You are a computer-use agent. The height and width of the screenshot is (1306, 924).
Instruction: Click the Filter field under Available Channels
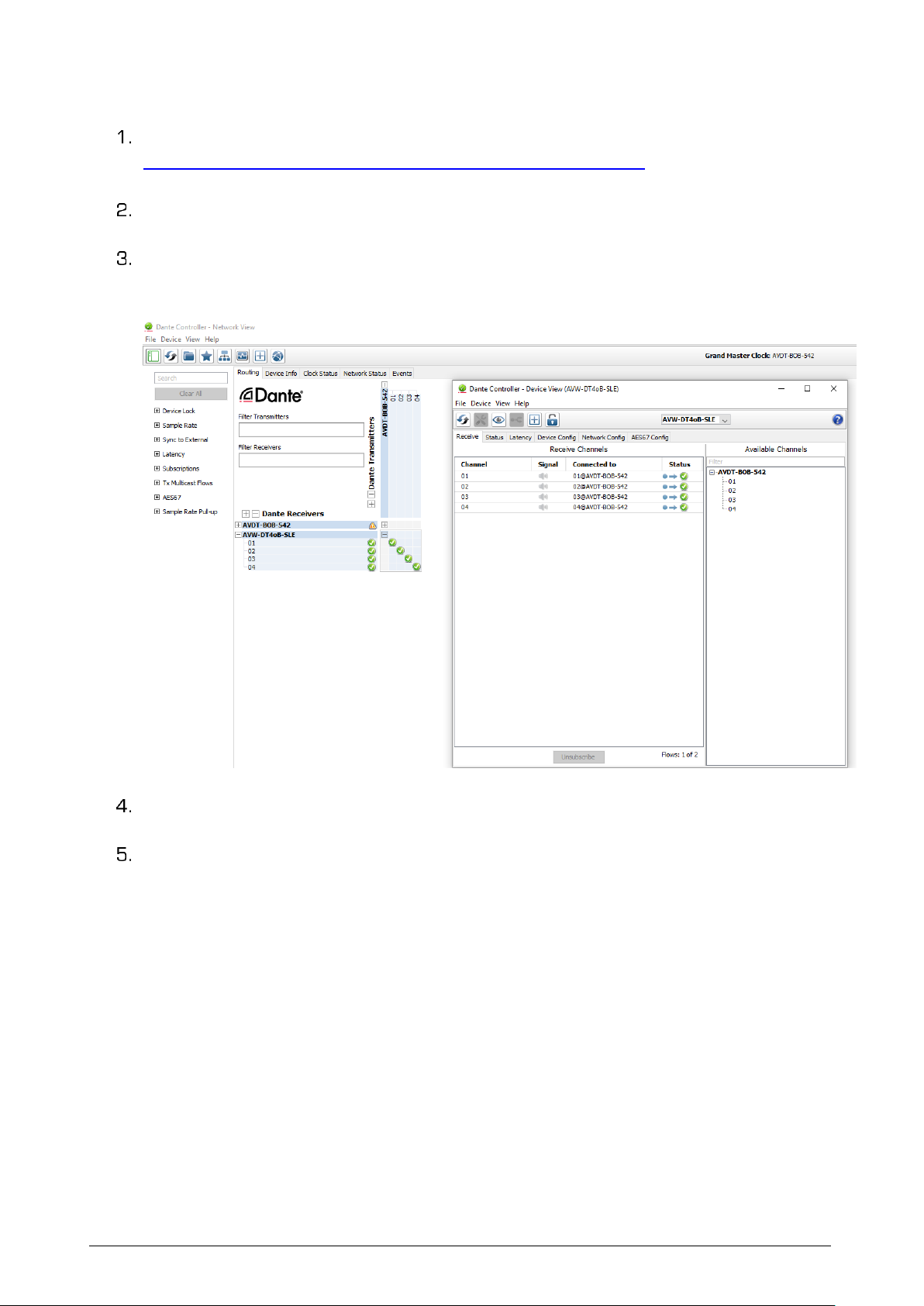click(775, 462)
